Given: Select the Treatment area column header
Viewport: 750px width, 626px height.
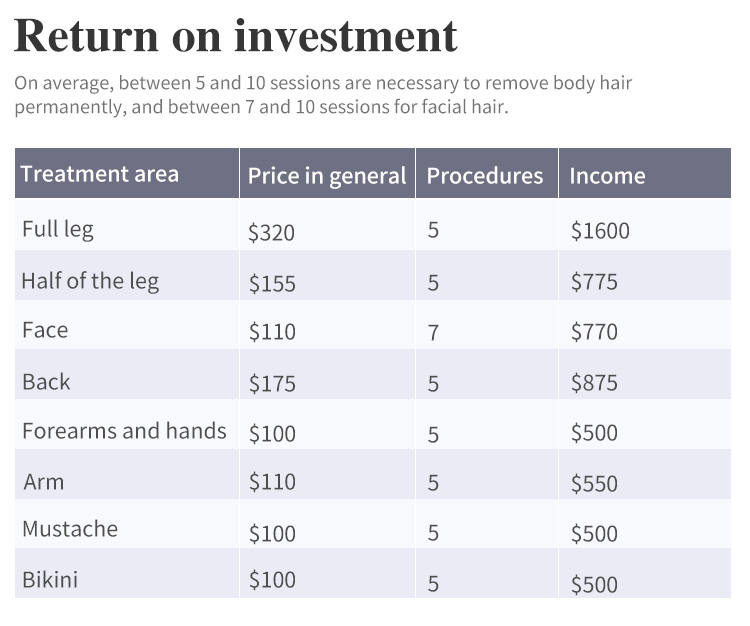Looking at the screenshot, I should coord(99,174).
